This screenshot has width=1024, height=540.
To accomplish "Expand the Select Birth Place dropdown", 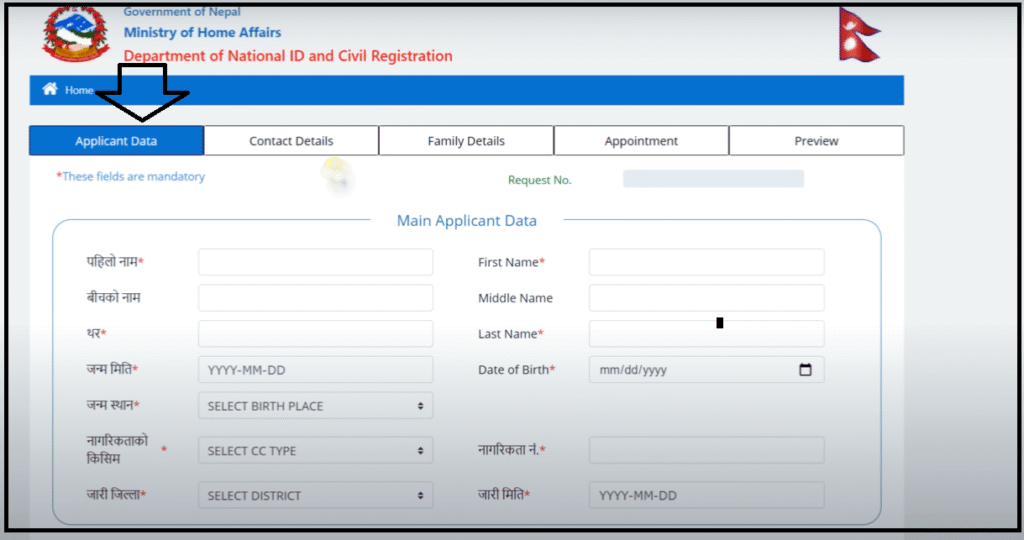I will click(x=315, y=406).
